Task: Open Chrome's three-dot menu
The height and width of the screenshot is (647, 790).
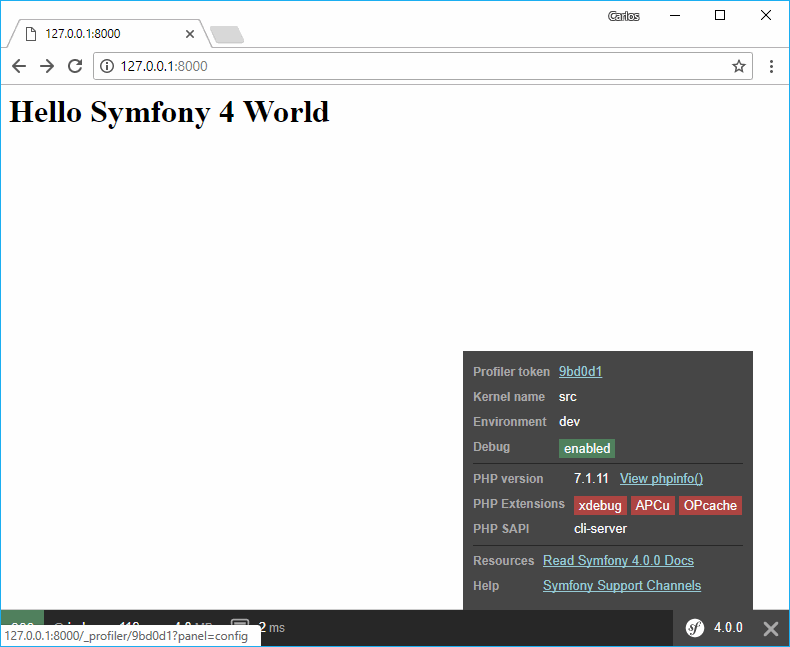Action: (771, 66)
